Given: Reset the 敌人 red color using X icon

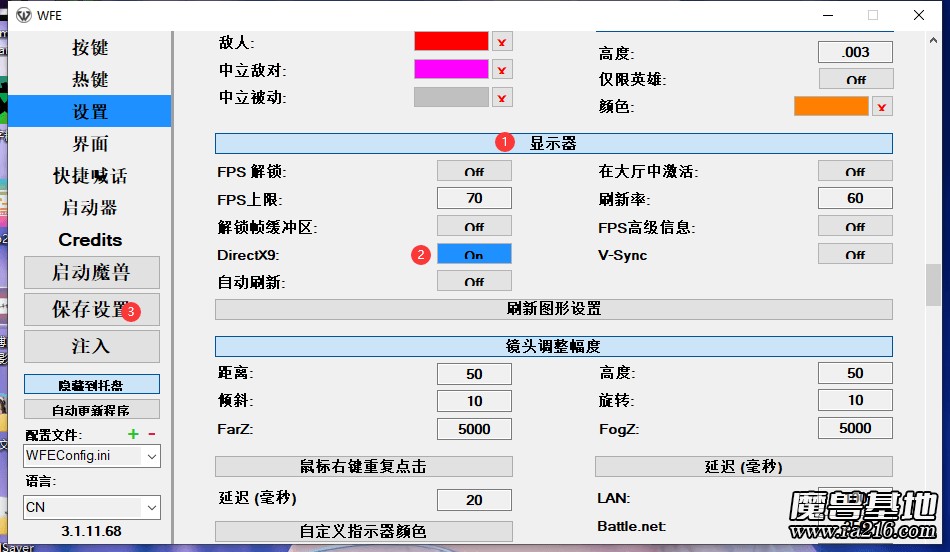Looking at the screenshot, I should pyautogui.click(x=502, y=42).
